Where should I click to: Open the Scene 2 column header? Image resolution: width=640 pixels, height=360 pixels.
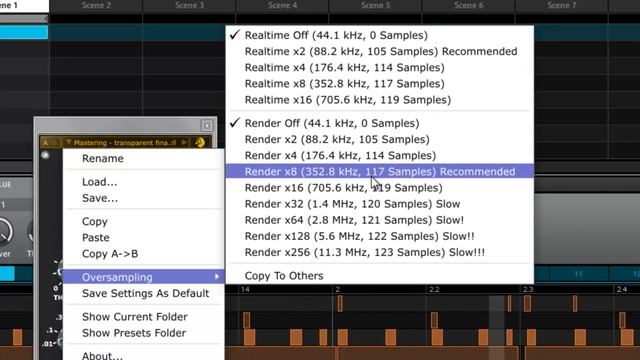[96, 5]
